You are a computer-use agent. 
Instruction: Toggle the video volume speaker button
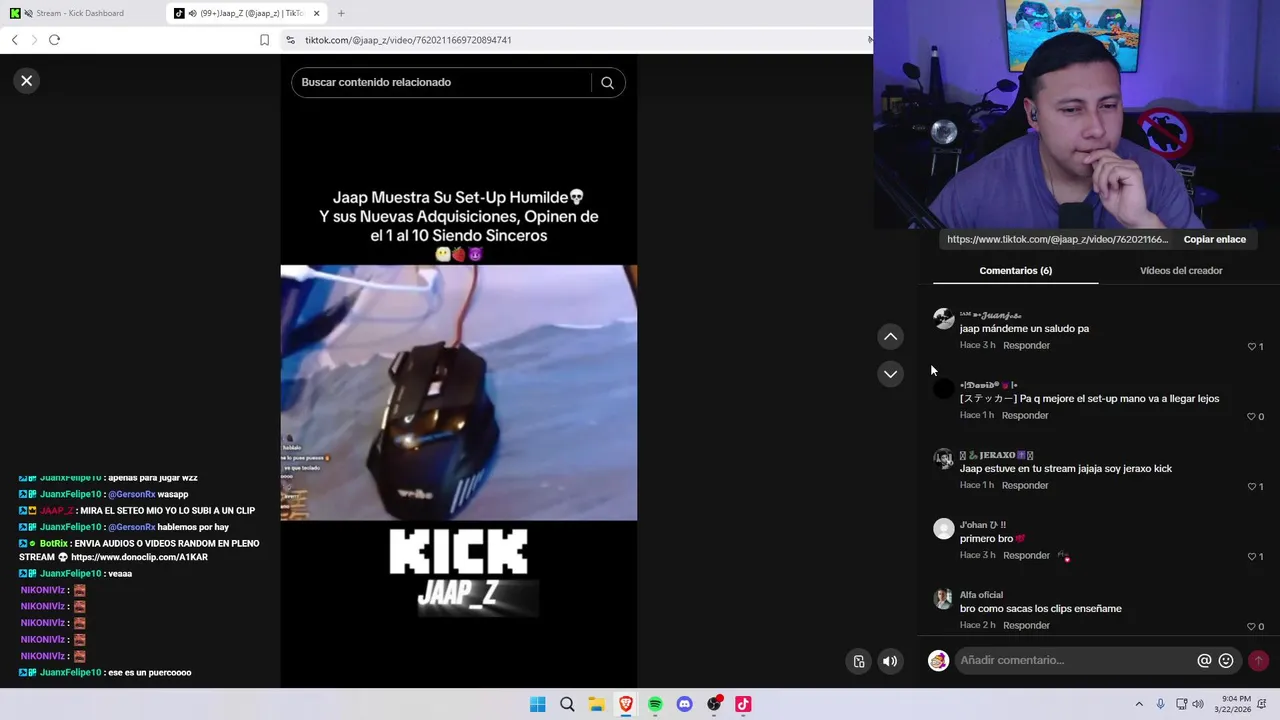[x=890, y=661]
